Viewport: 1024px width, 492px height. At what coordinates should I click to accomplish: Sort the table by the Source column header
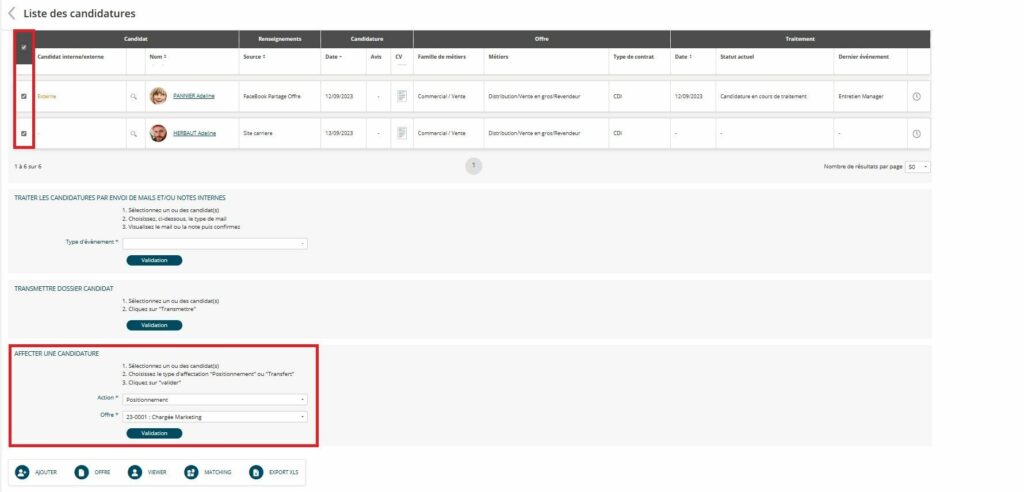pyautogui.click(x=254, y=57)
